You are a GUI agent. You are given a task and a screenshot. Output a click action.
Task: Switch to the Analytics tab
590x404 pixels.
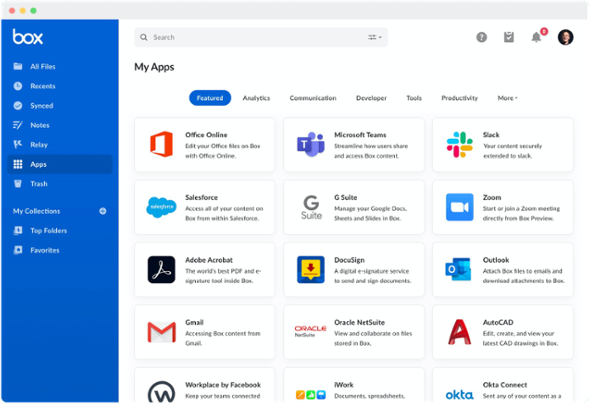tap(256, 98)
